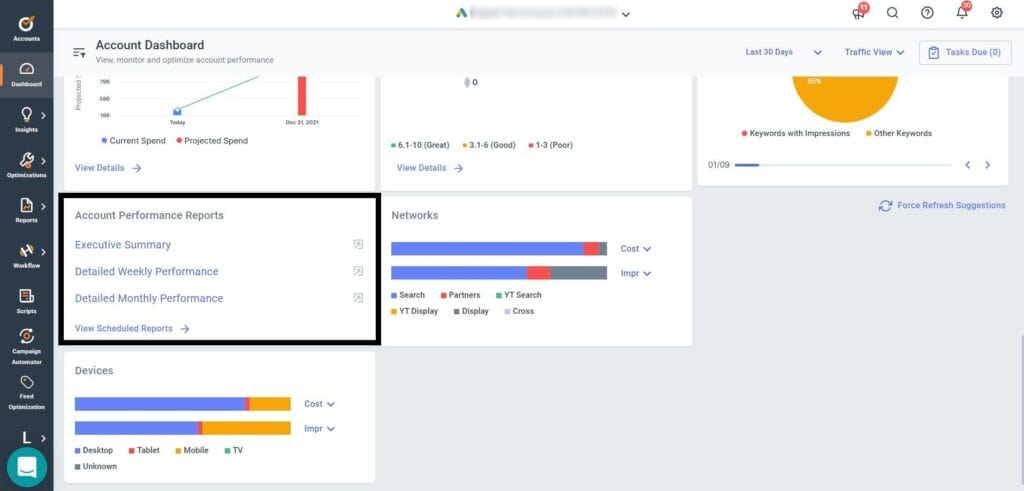Open the Last 30 Days date dropdown

tap(784, 52)
